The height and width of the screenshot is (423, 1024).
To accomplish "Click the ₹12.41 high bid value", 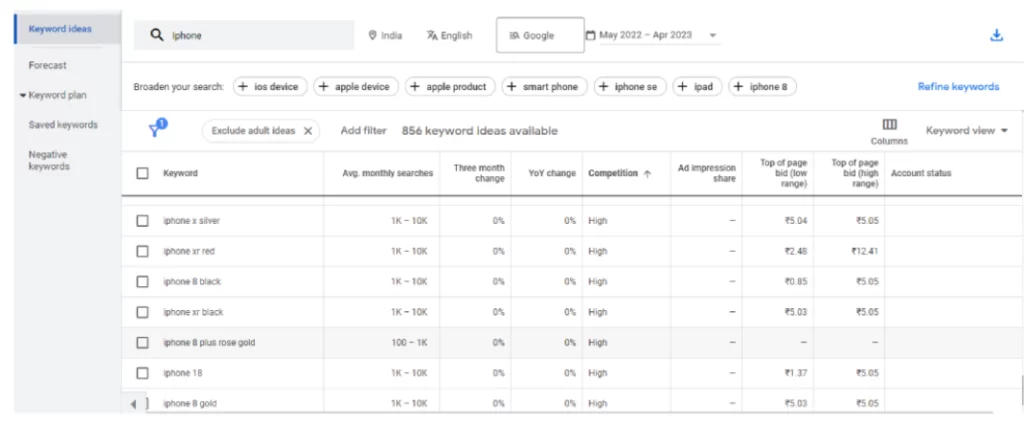I will pos(865,251).
